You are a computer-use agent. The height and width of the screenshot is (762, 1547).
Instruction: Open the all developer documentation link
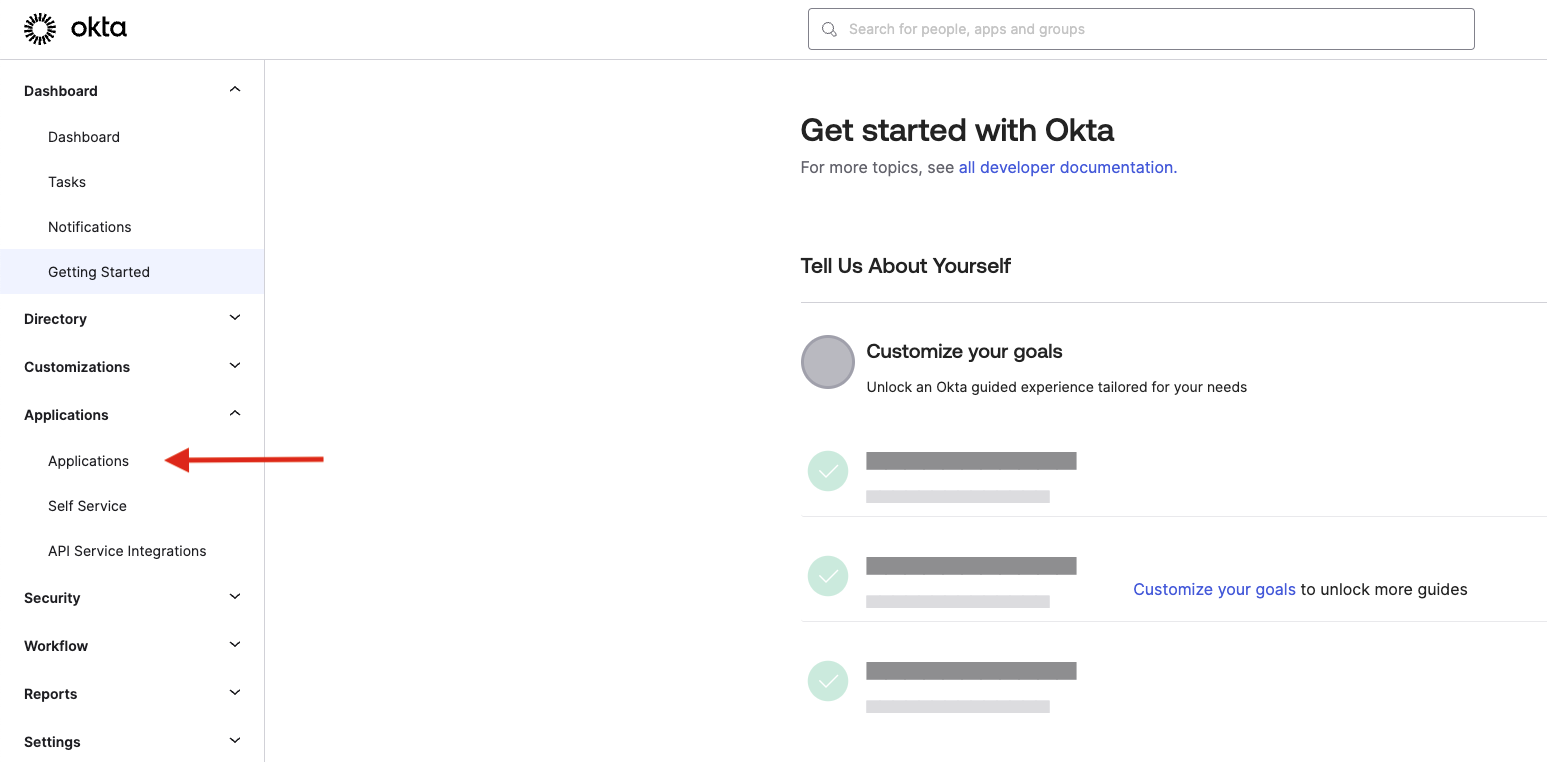click(1067, 168)
